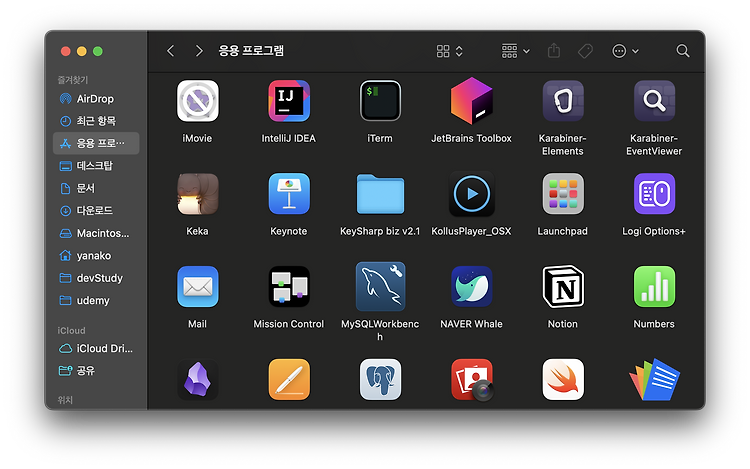
Task: Select the Launchpad icon
Action: tap(563, 194)
